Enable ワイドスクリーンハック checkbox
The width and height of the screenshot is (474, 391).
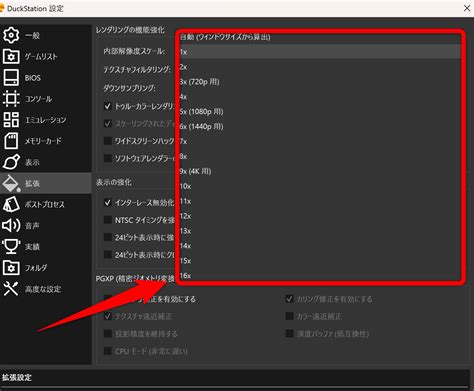(107, 141)
